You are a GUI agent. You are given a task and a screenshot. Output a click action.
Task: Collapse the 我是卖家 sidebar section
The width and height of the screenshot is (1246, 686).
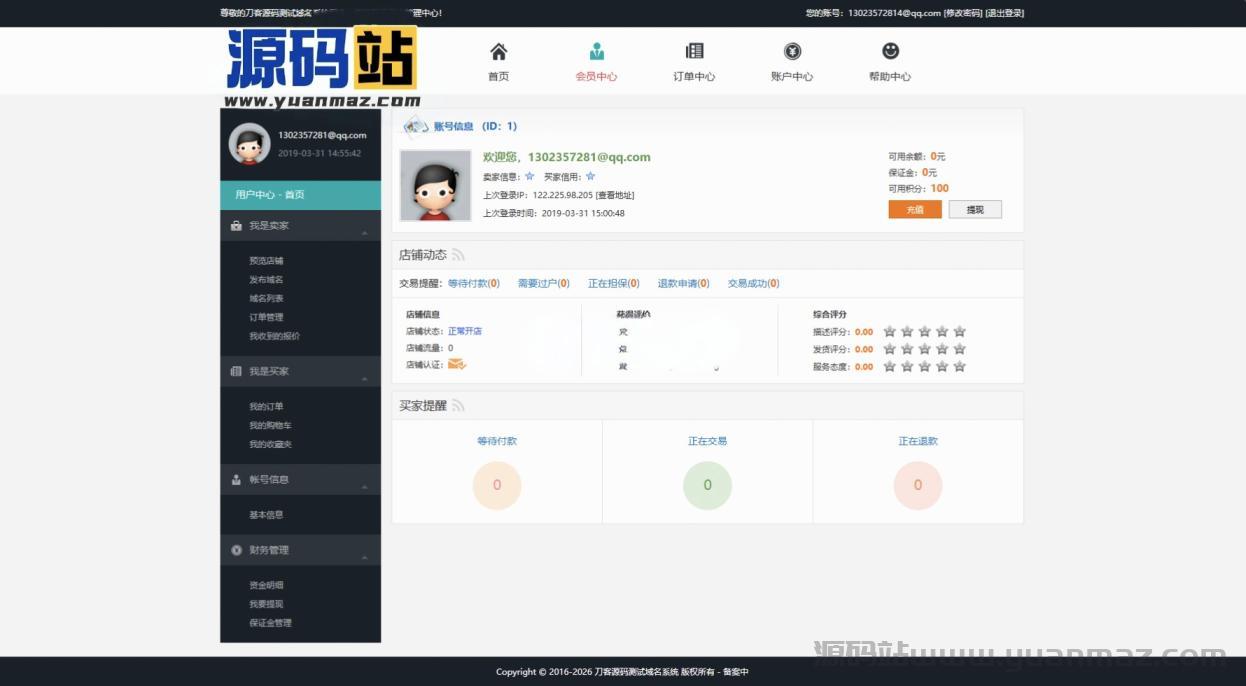(x=364, y=232)
